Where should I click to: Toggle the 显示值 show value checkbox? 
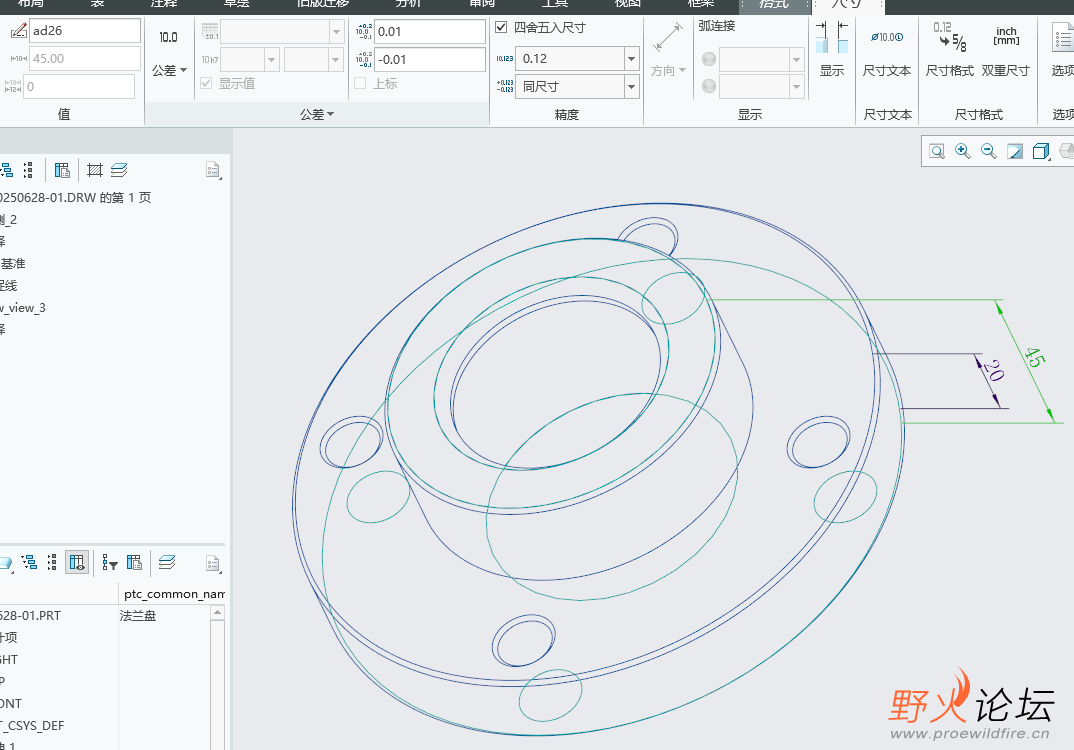206,83
